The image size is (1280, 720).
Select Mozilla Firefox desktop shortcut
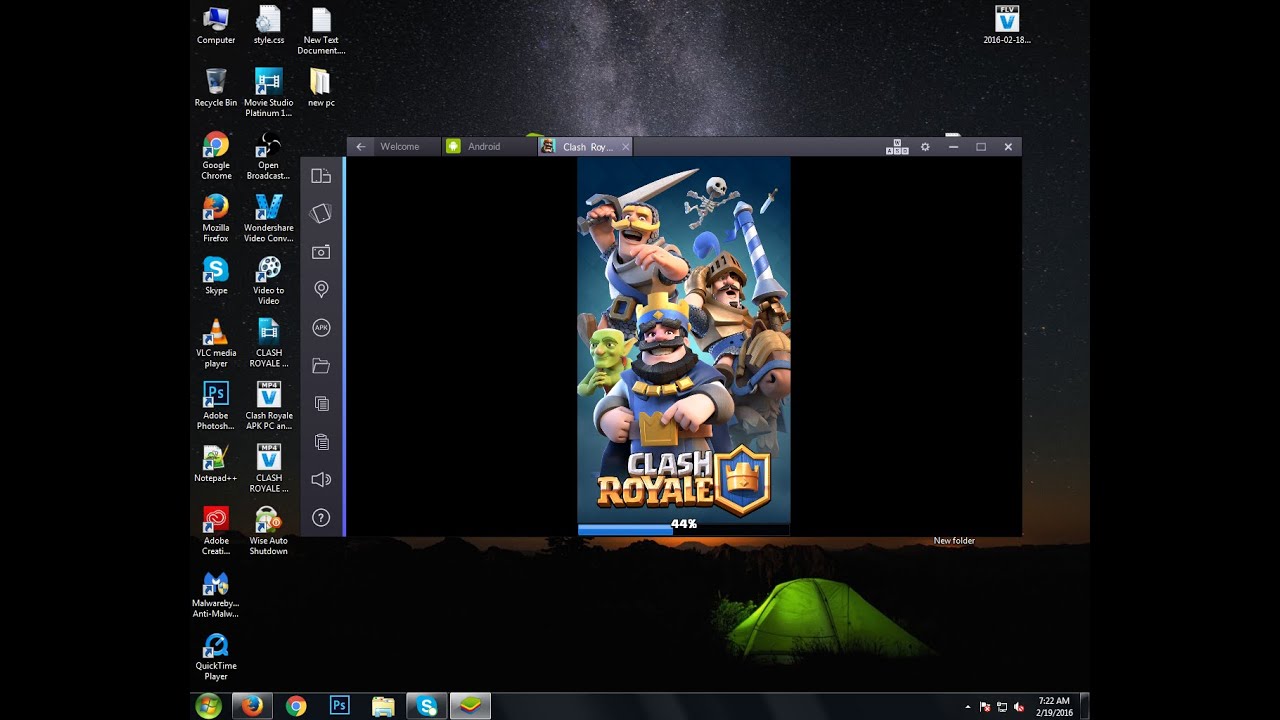coord(216,218)
